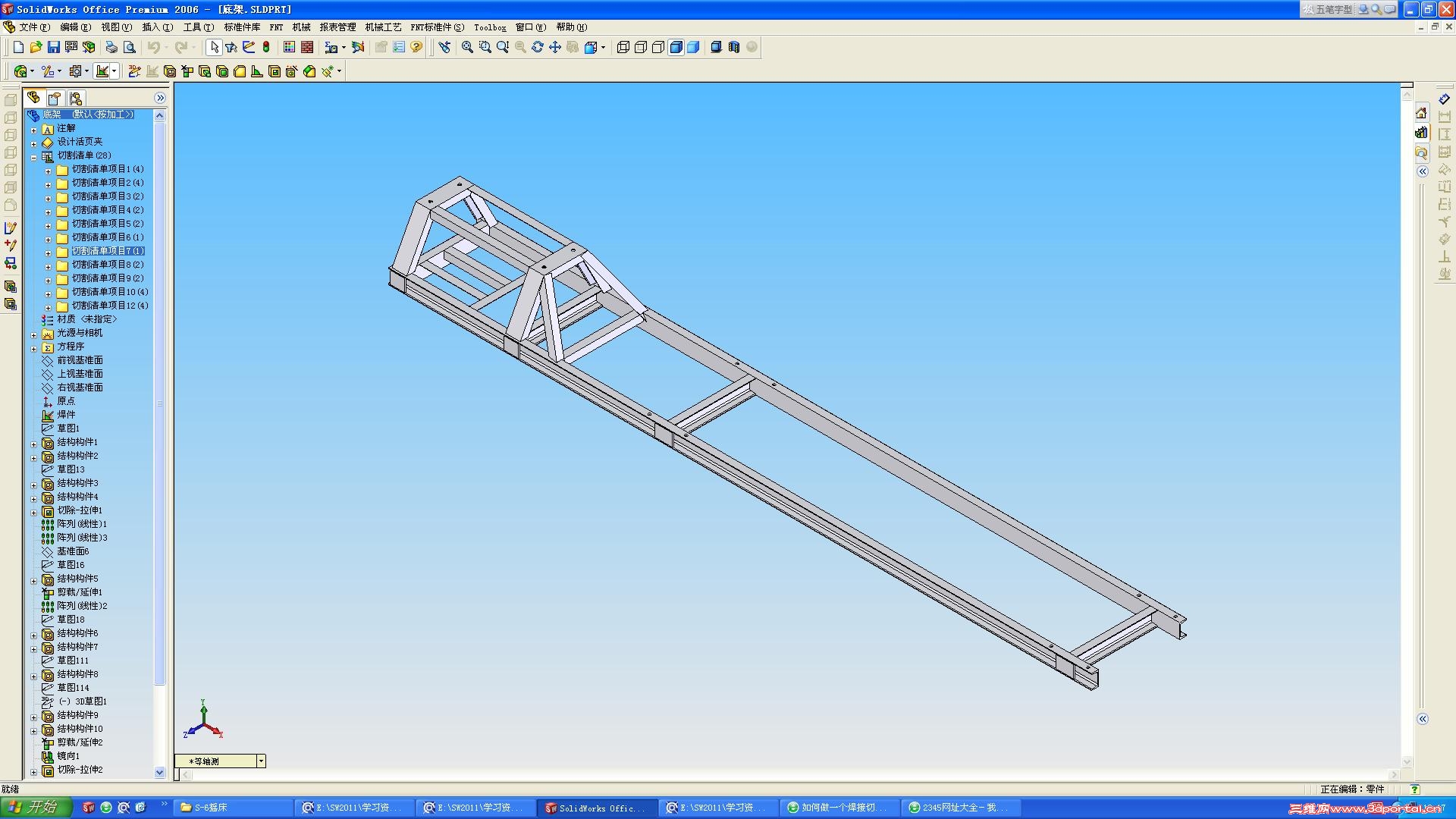The width and height of the screenshot is (1456, 819).
Task: Toggle Hidden Lines Removed display
Action: click(658, 47)
